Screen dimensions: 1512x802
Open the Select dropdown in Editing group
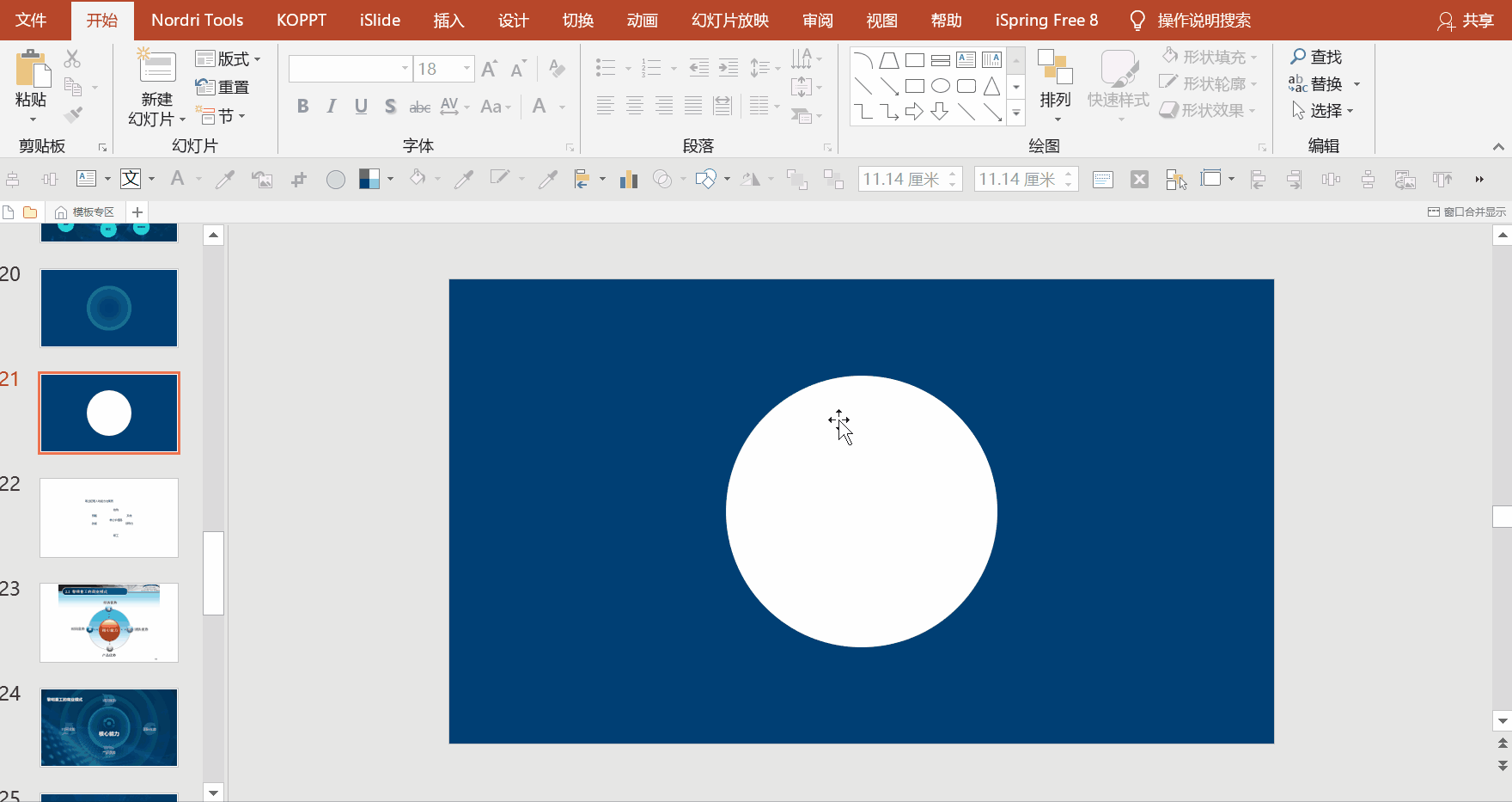[x=1324, y=111]
